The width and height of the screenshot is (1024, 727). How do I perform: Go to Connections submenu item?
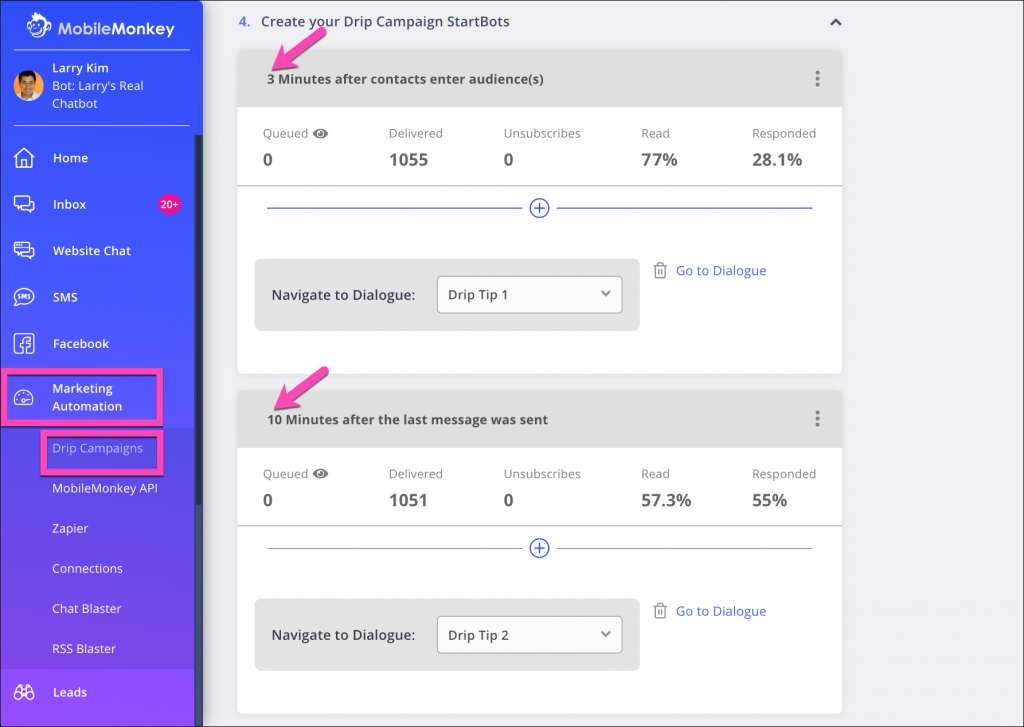88,568
